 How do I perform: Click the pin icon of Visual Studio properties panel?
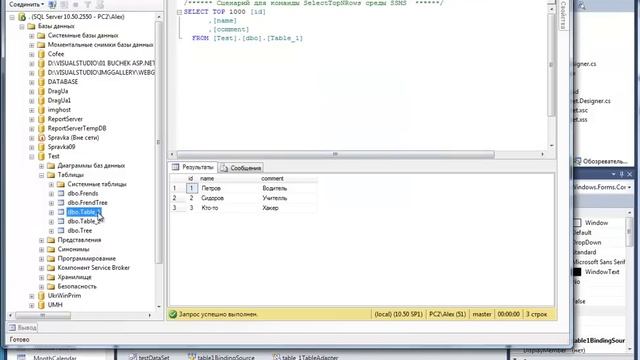[622, 174]
